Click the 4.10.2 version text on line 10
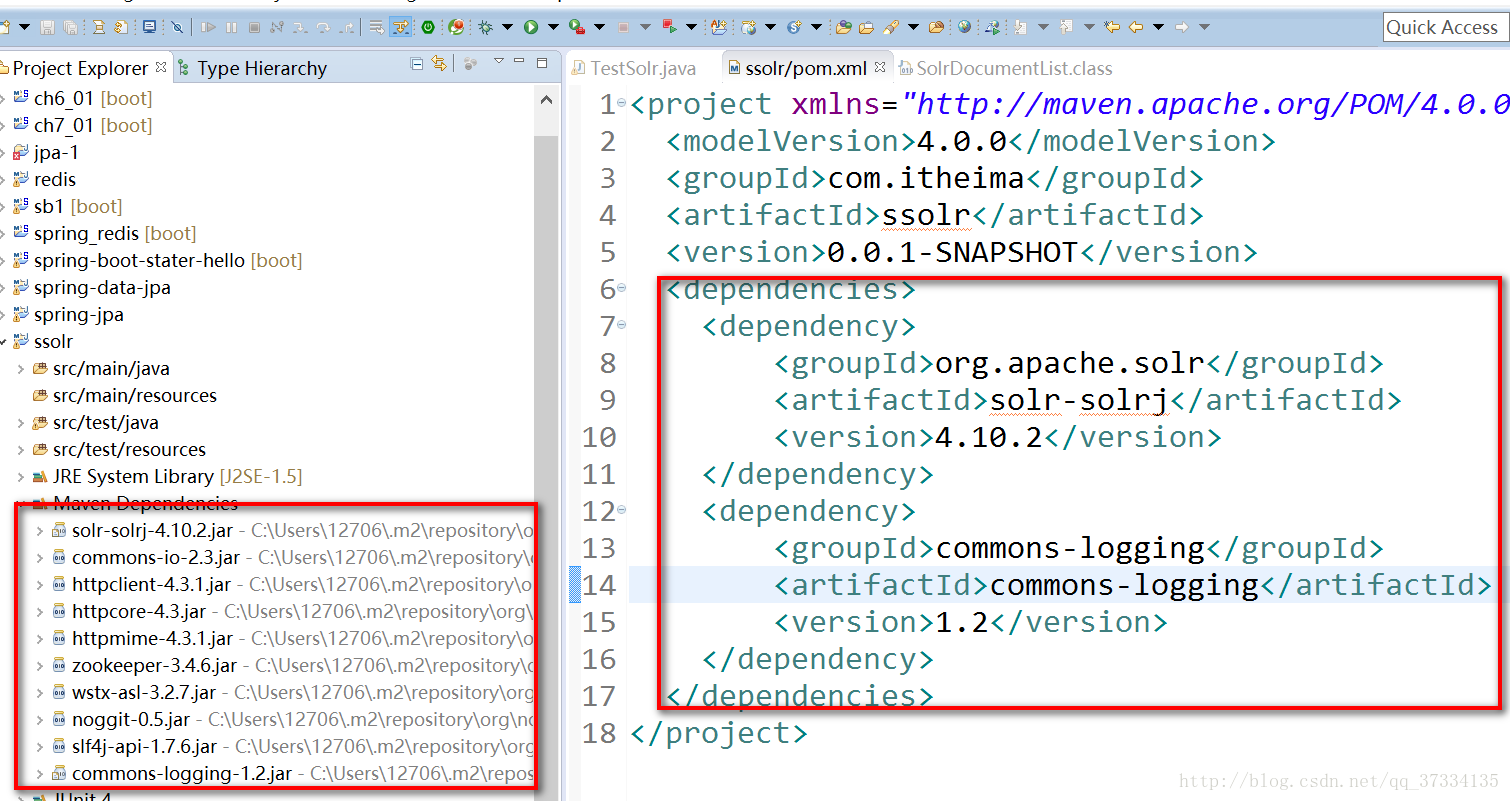Screen dimensions: 1510x801 click(x=988, y=437)
